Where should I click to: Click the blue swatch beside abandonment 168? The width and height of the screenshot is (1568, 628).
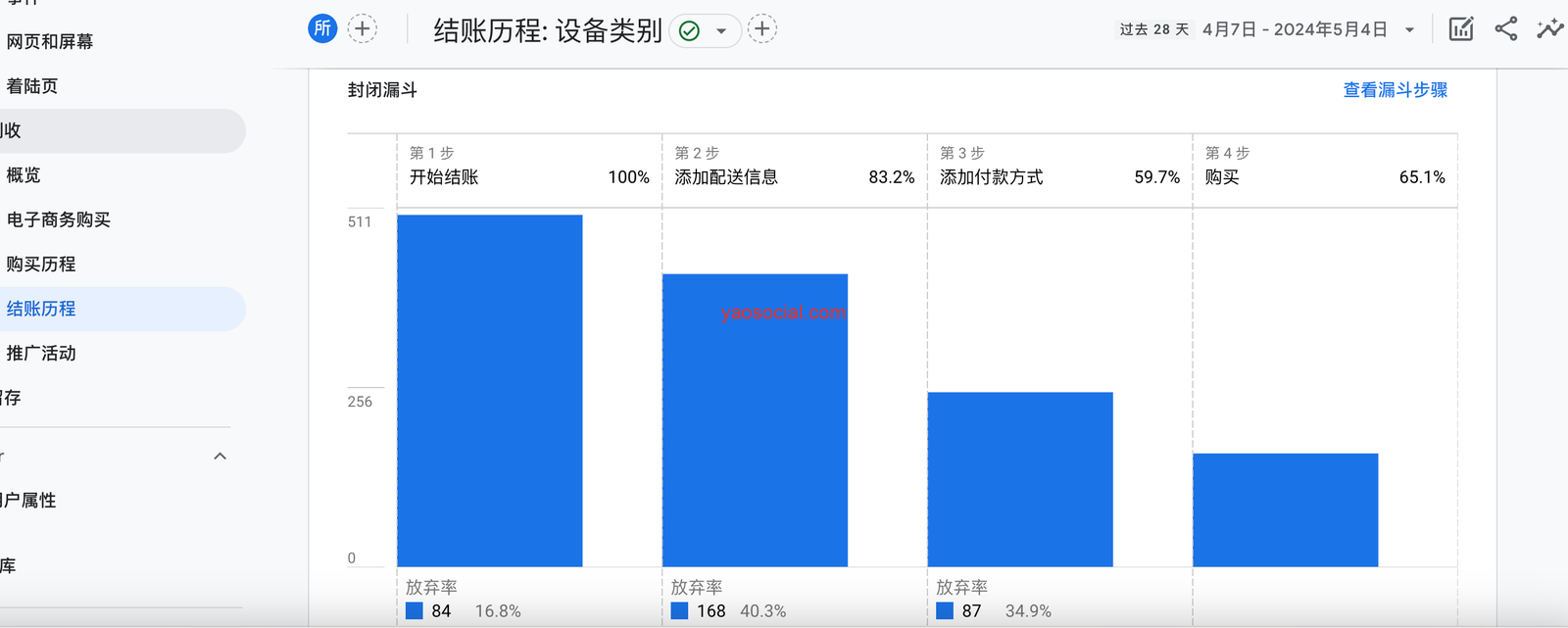coord(680,611)
